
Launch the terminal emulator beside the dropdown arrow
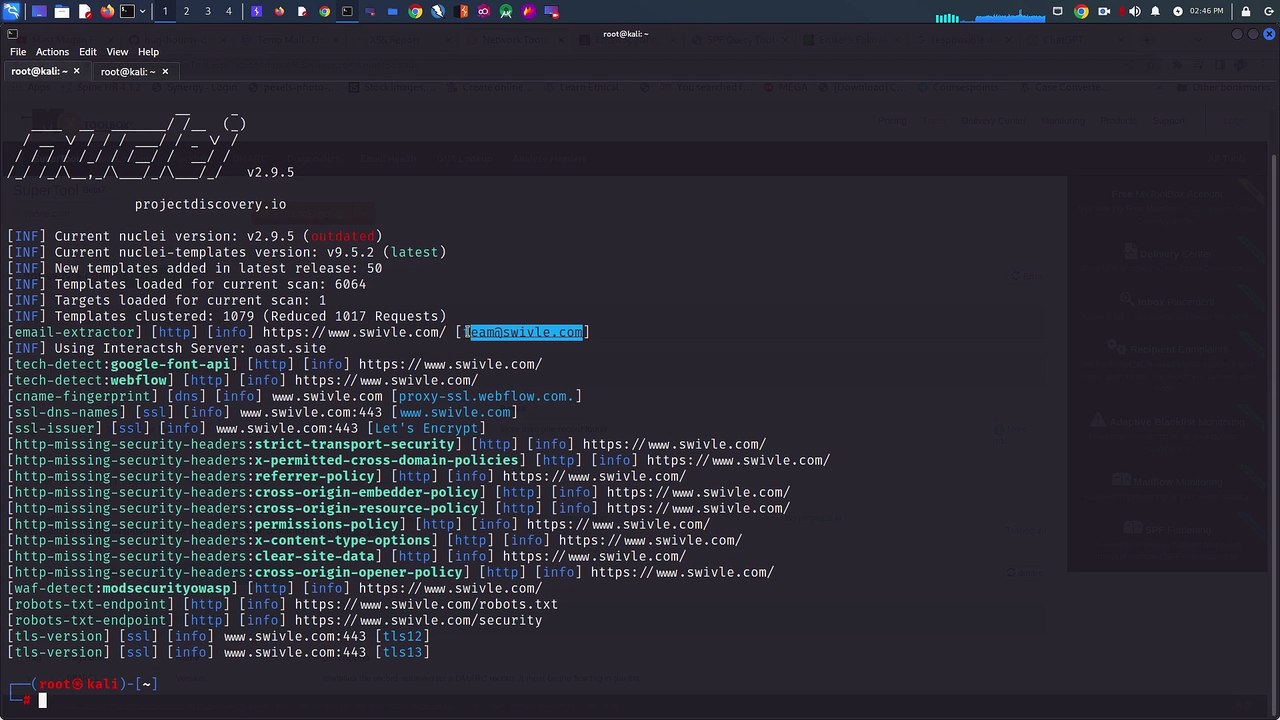pos(127,12)
